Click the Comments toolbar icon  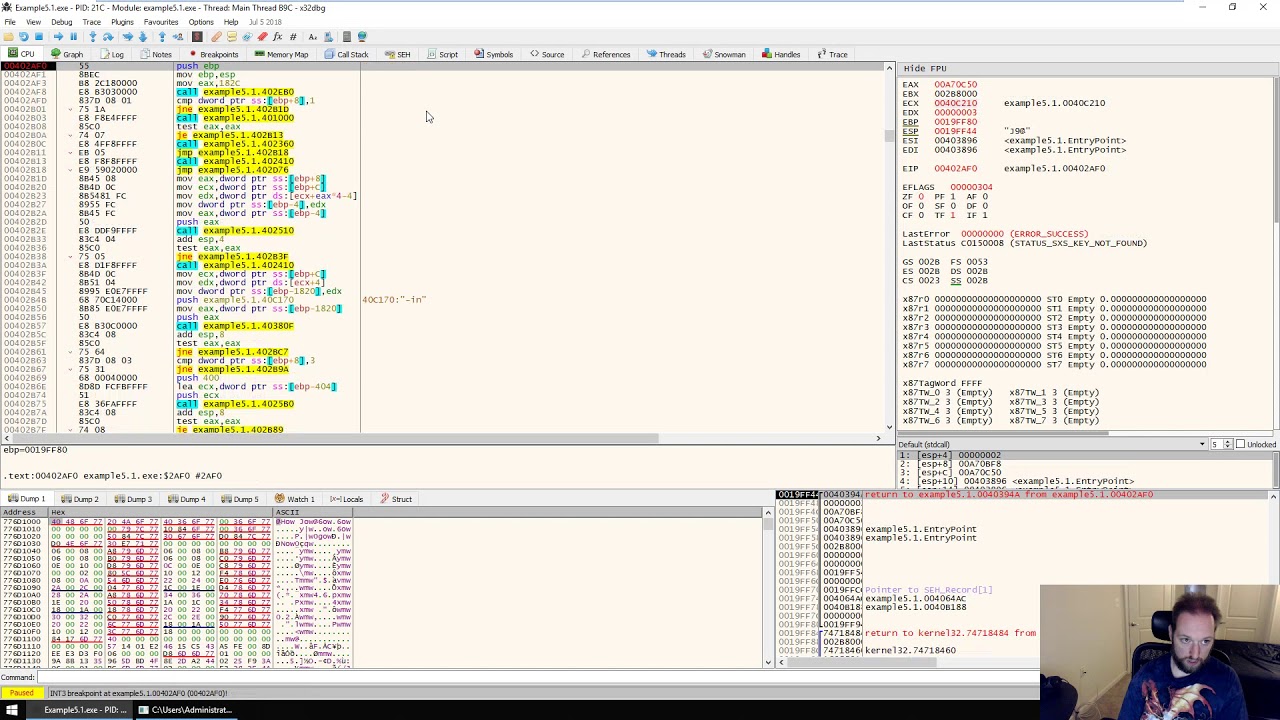pos(231,36)
